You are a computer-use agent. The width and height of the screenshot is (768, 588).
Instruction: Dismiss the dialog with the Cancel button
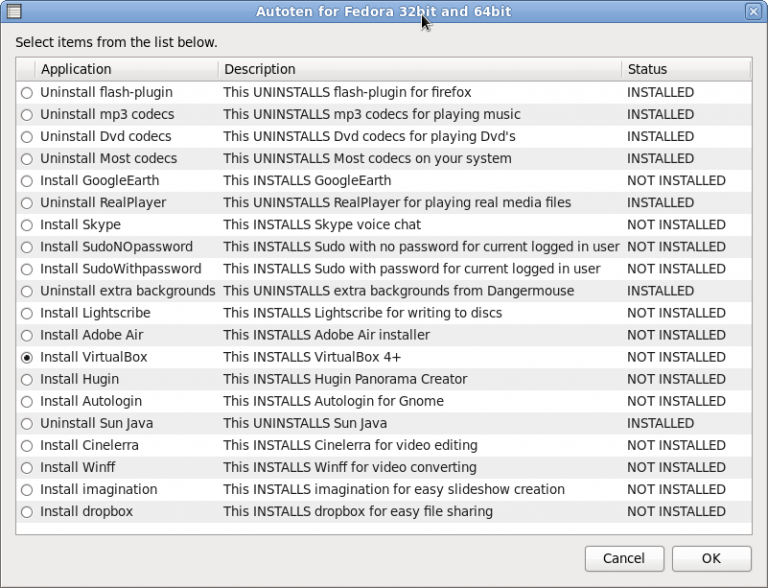pos(624,559)
